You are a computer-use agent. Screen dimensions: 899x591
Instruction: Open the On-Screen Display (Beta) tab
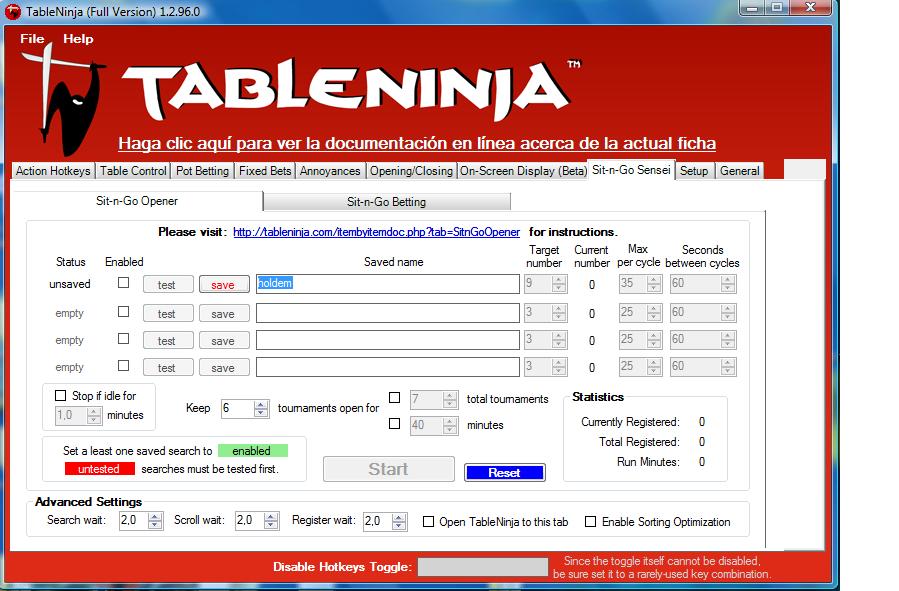point(523,171)
